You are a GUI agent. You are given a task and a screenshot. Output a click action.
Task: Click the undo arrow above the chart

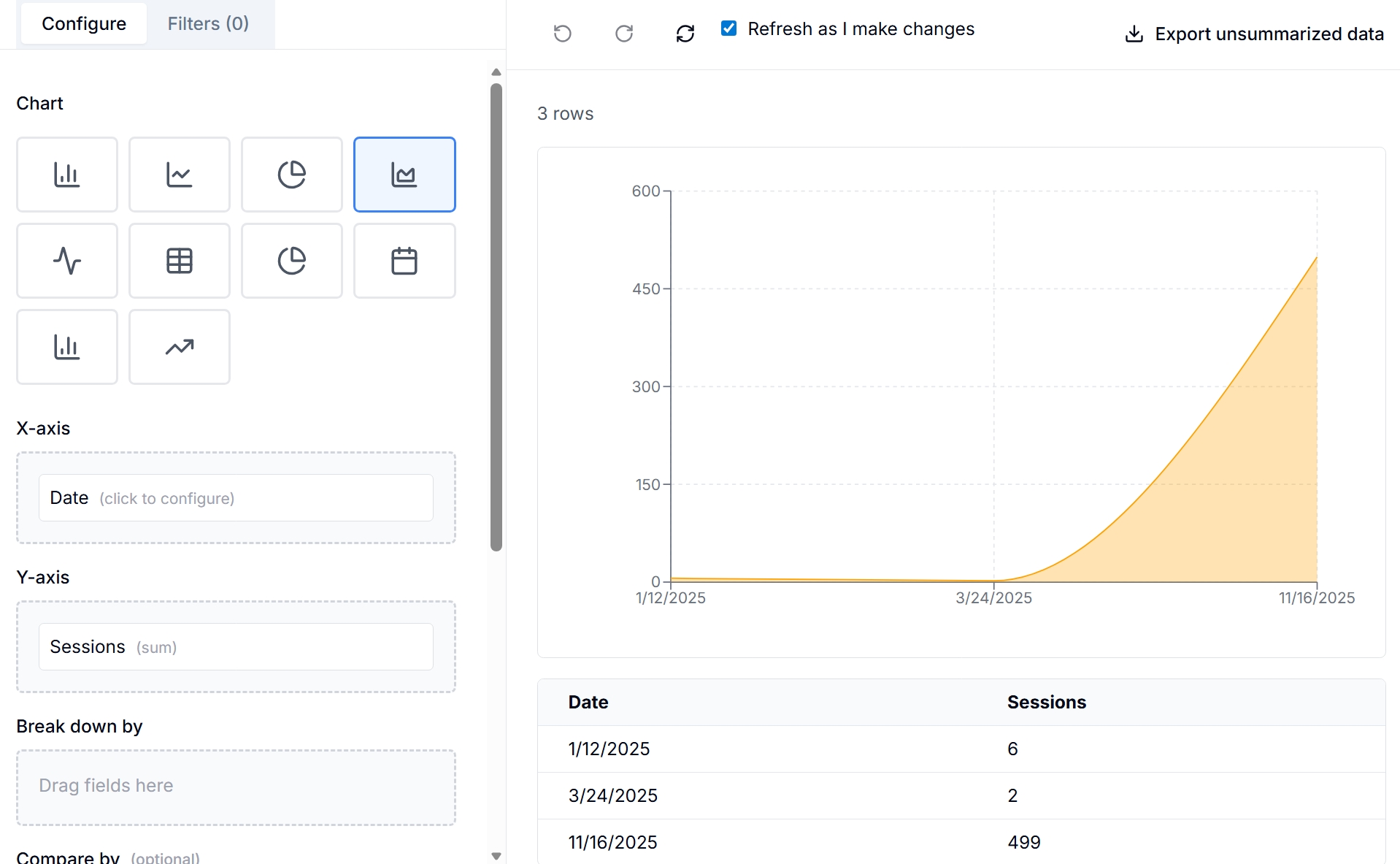tap(562, 33)
